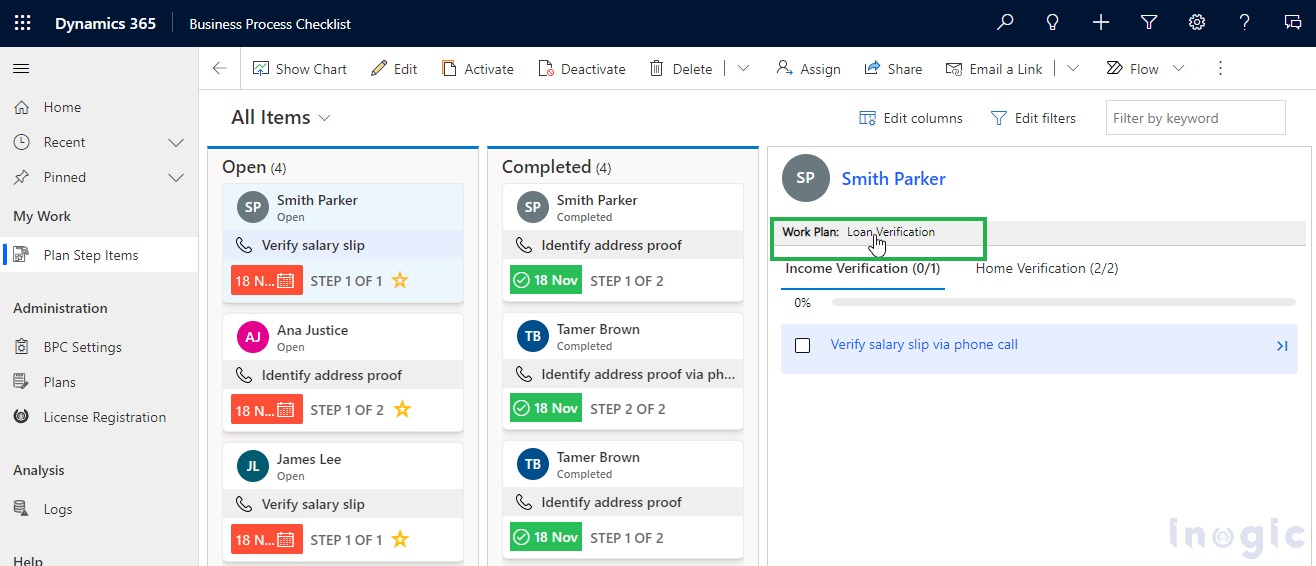This screenshot has width=1316, height=566.
Task: Open the advanced find funnel icon
Action: coord(1149,22)
